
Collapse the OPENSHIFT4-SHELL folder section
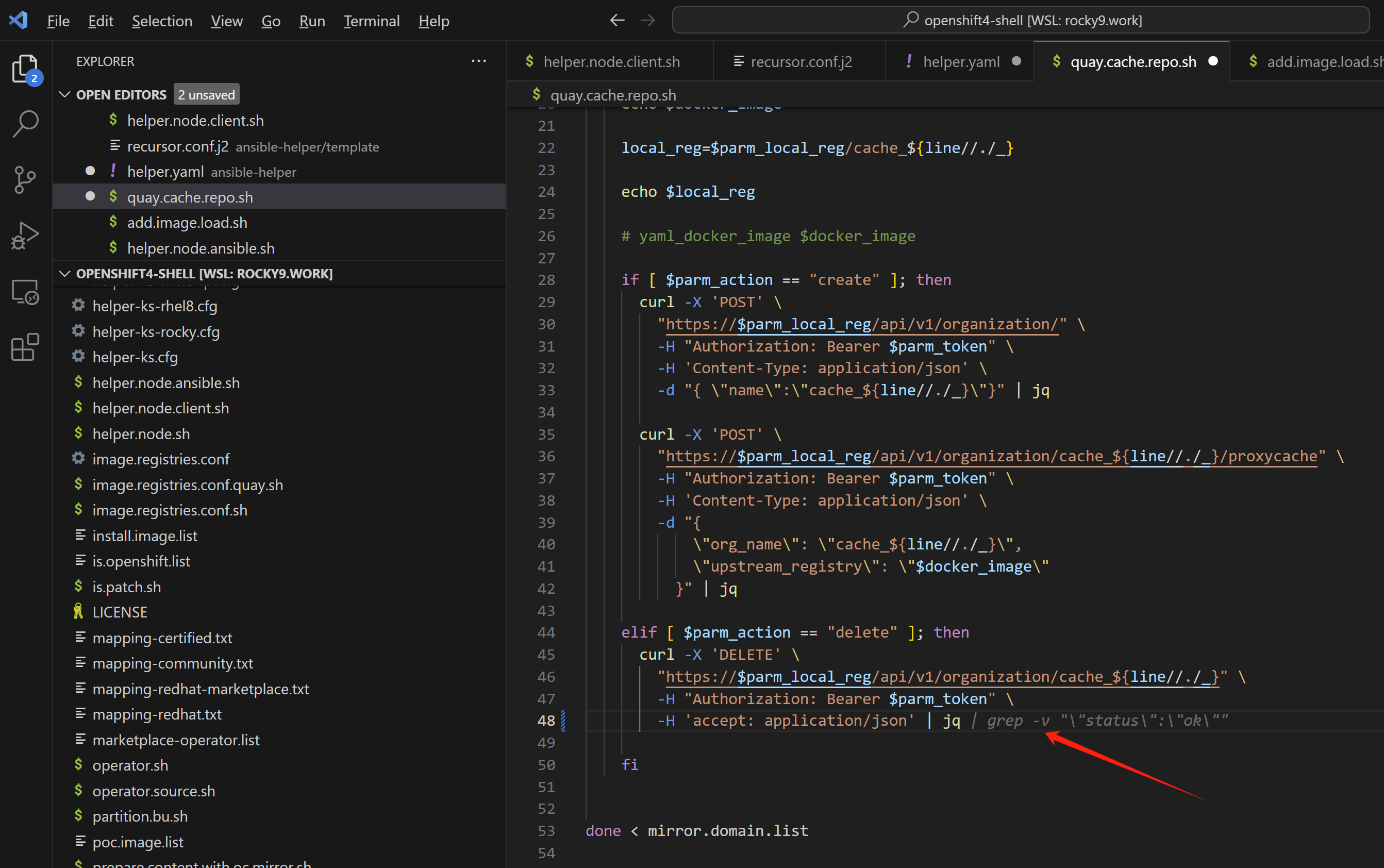tap(64, 274)
